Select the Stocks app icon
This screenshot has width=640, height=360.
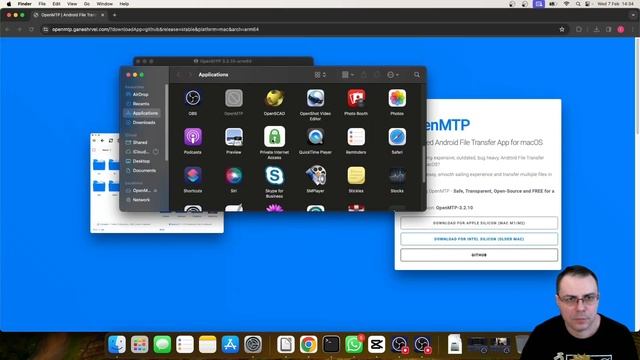tap(397, 176)
